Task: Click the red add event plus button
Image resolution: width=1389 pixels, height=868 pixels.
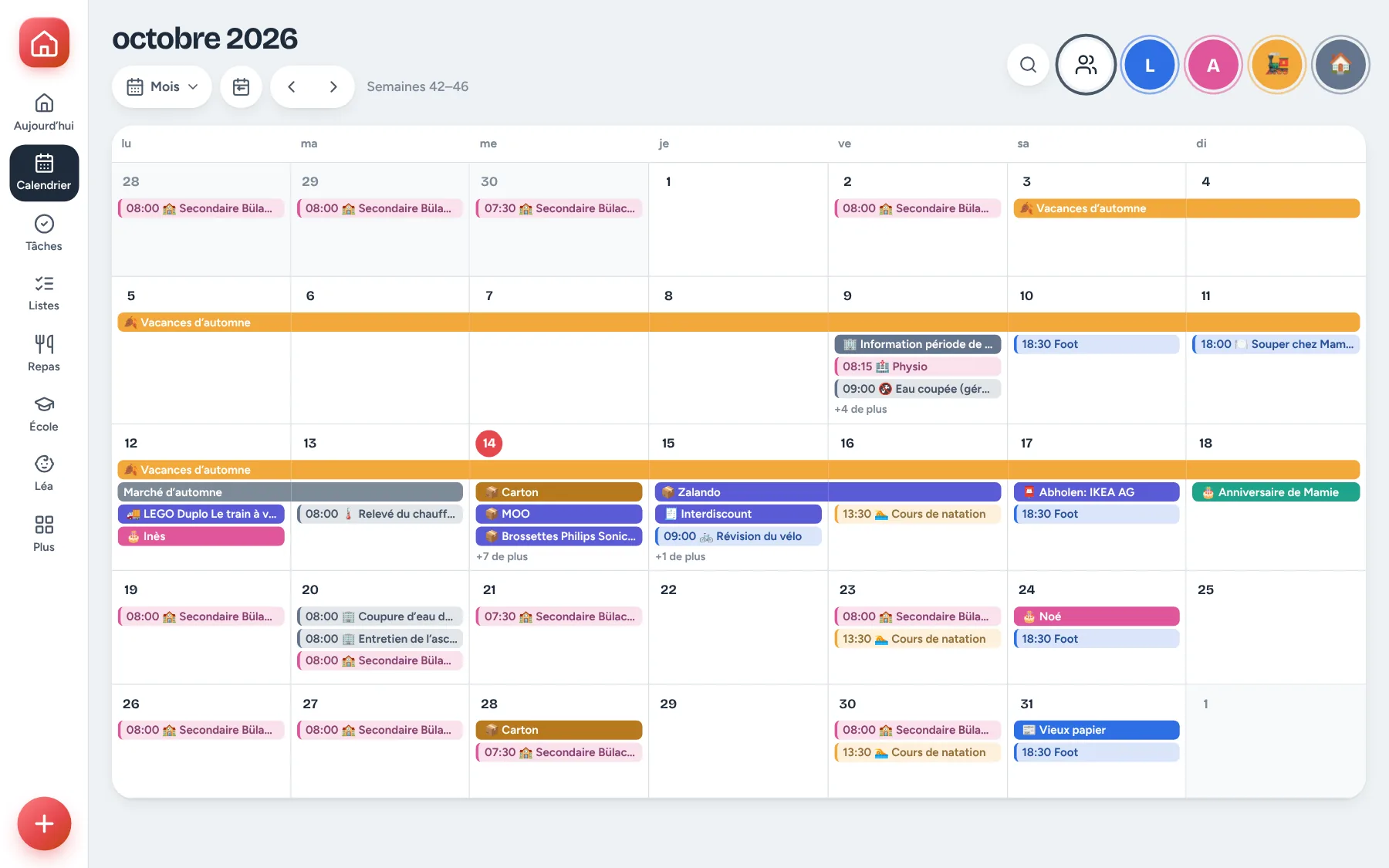Action: coord(44,823)
